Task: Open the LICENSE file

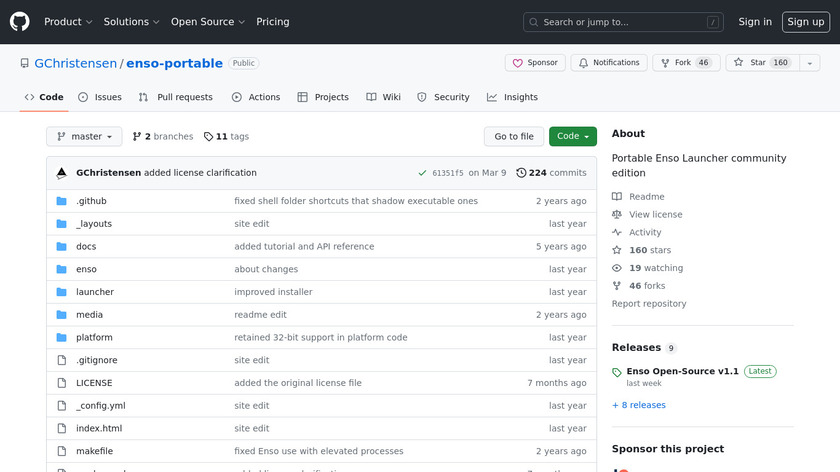Action: click(x=94, y=383)
